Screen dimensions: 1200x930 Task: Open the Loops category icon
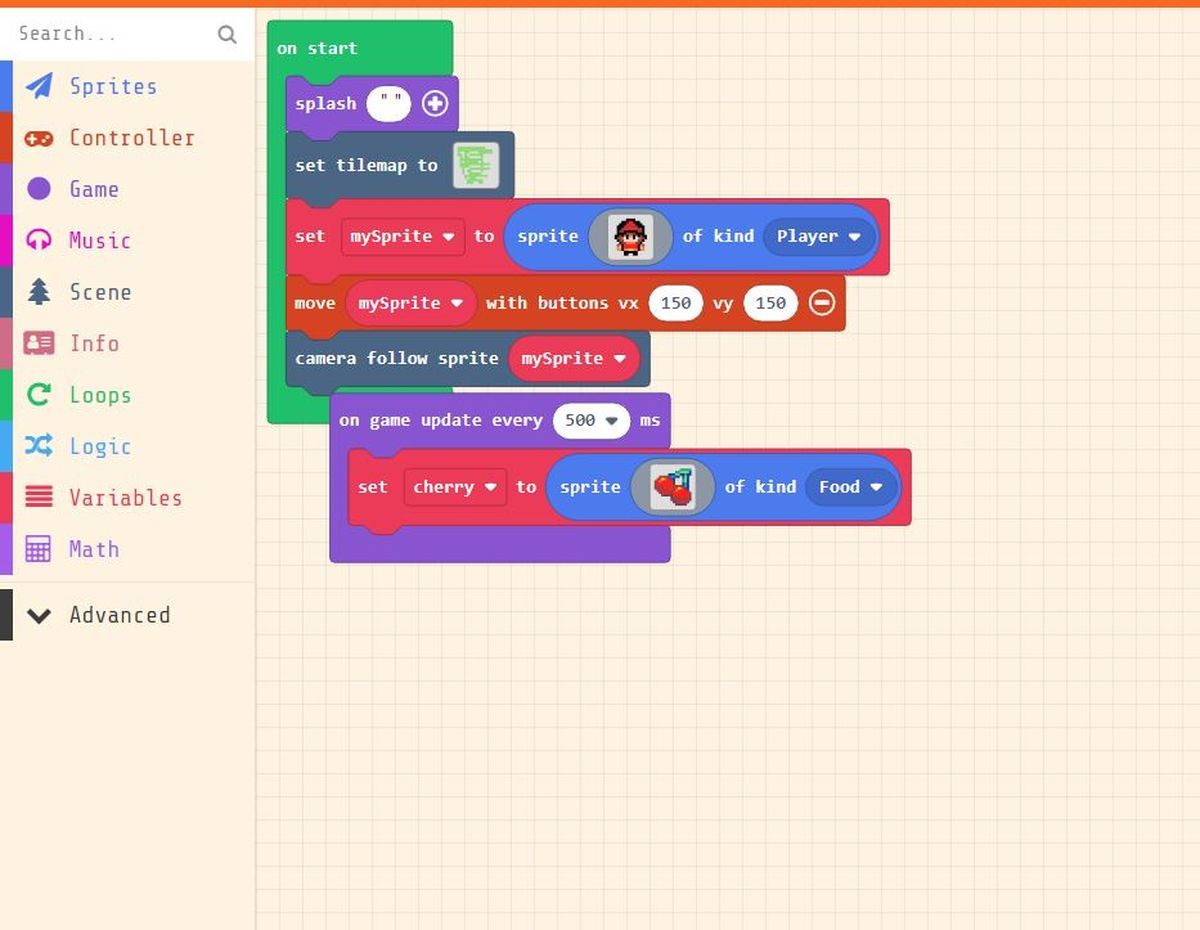click(39, 395)
